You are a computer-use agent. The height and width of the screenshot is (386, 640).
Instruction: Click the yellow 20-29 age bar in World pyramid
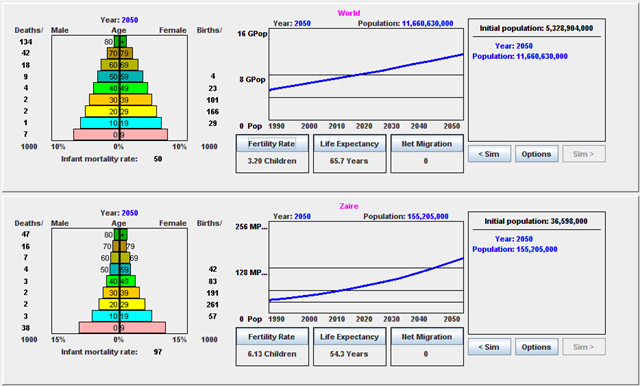click(121, 111)
